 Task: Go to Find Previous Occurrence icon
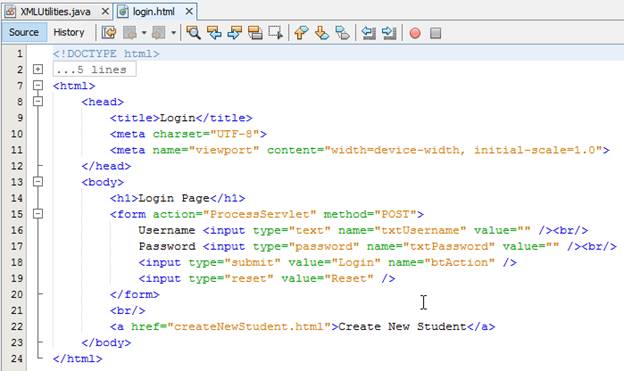[x=214, y=33]
